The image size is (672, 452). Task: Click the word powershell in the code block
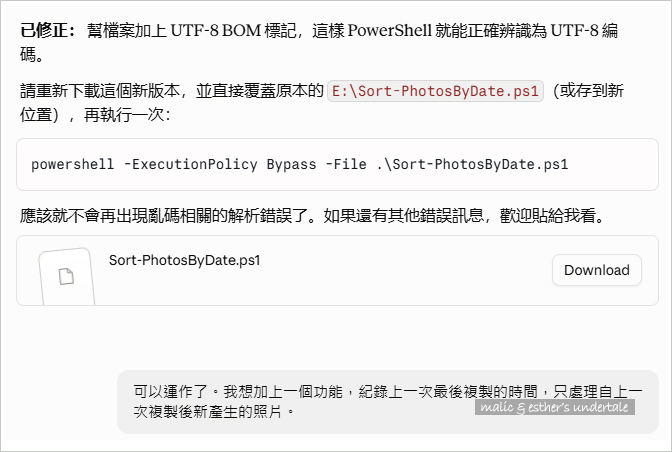(x=72, y=165)
